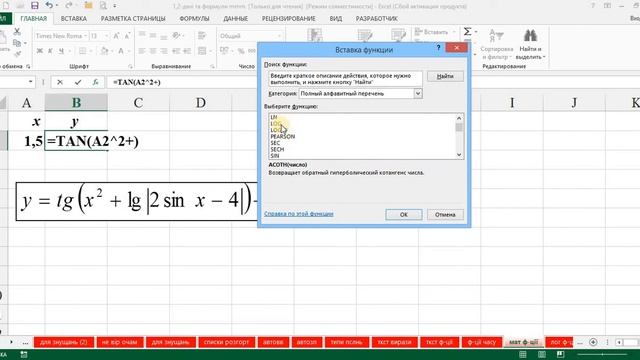Viewport: 640px width, 360px height.
Task: Click Отмена in Insert Function dialog
Action: (445, 214)
